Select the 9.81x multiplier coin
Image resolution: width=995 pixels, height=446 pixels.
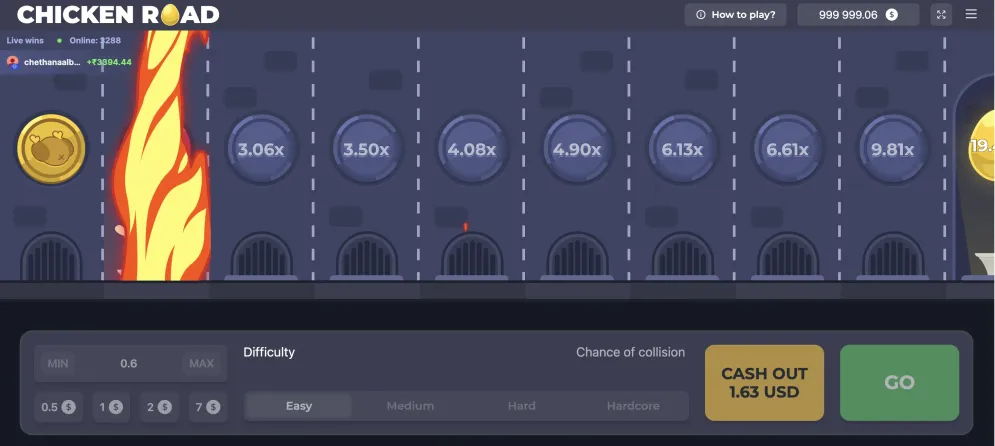tap(893, 149)
